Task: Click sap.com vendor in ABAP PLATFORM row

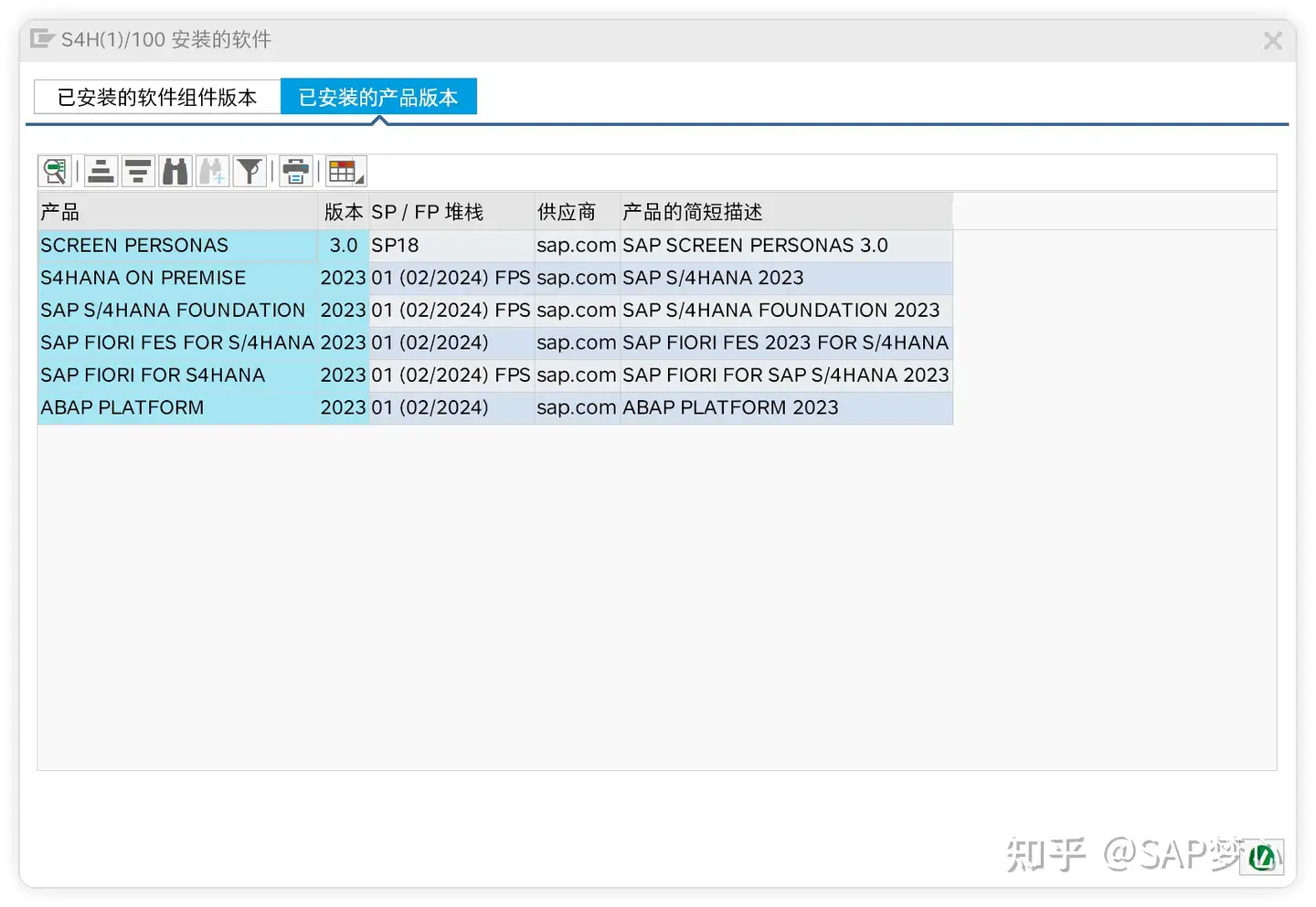Action: point(577,407)
